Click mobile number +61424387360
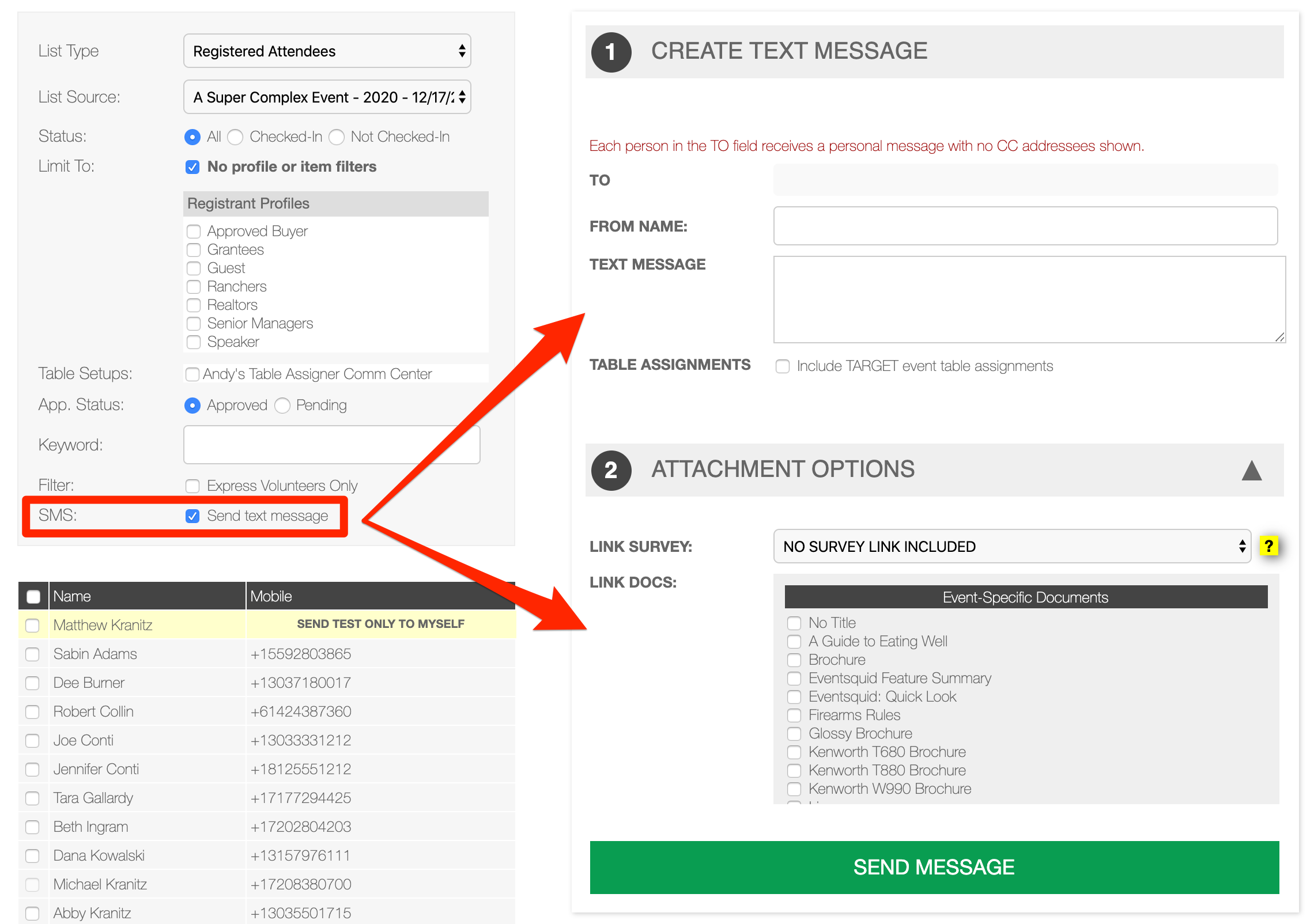 301,711
